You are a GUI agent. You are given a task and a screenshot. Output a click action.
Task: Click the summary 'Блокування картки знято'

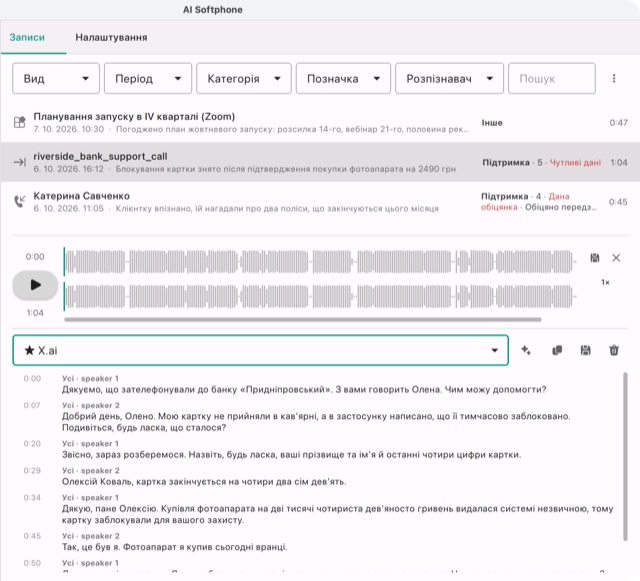(286, 169)
